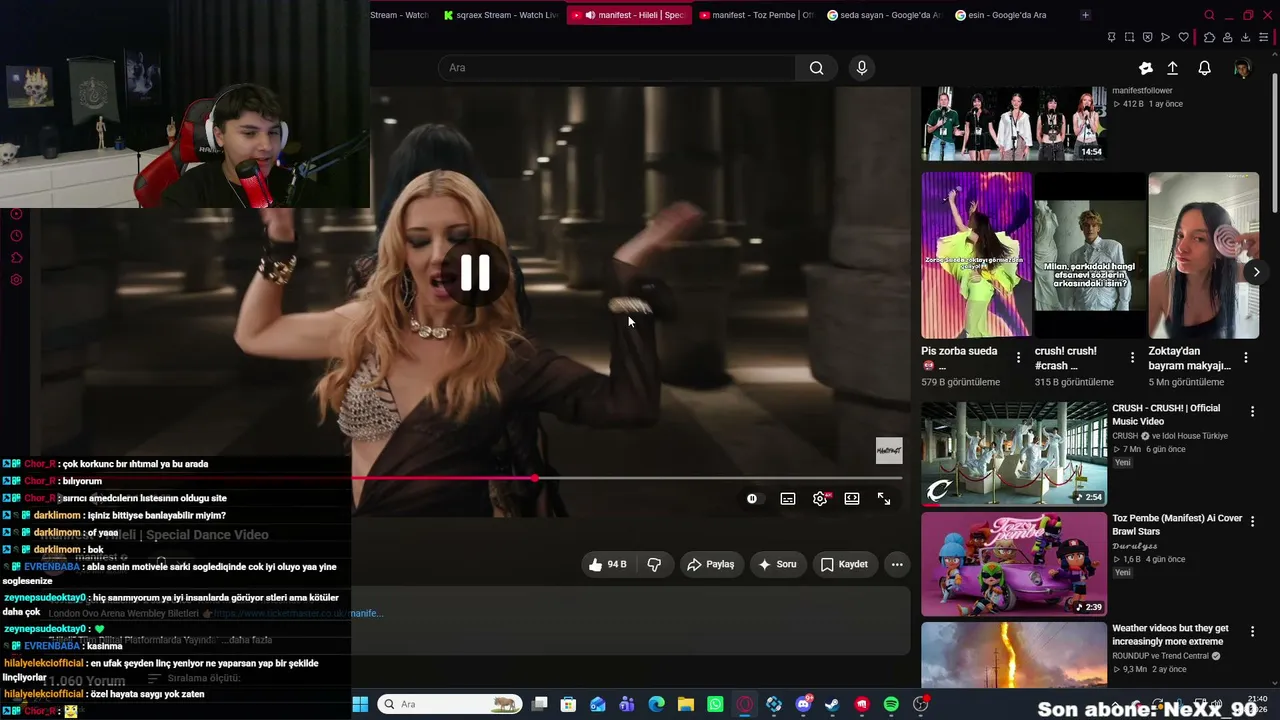
Task: Click the Weather videos title link
Action: [x=1170, y=635]
